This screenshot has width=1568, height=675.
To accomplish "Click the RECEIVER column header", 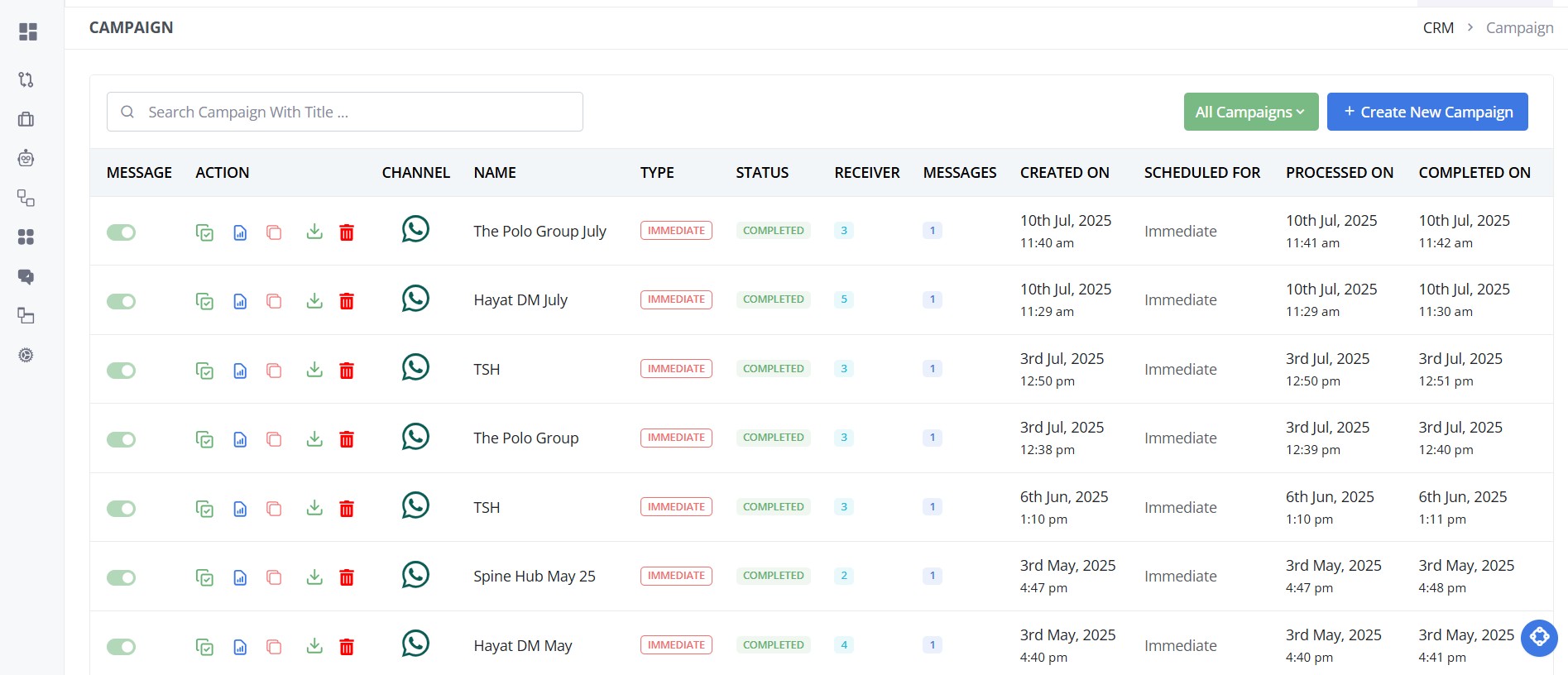I will click(866, 173).
